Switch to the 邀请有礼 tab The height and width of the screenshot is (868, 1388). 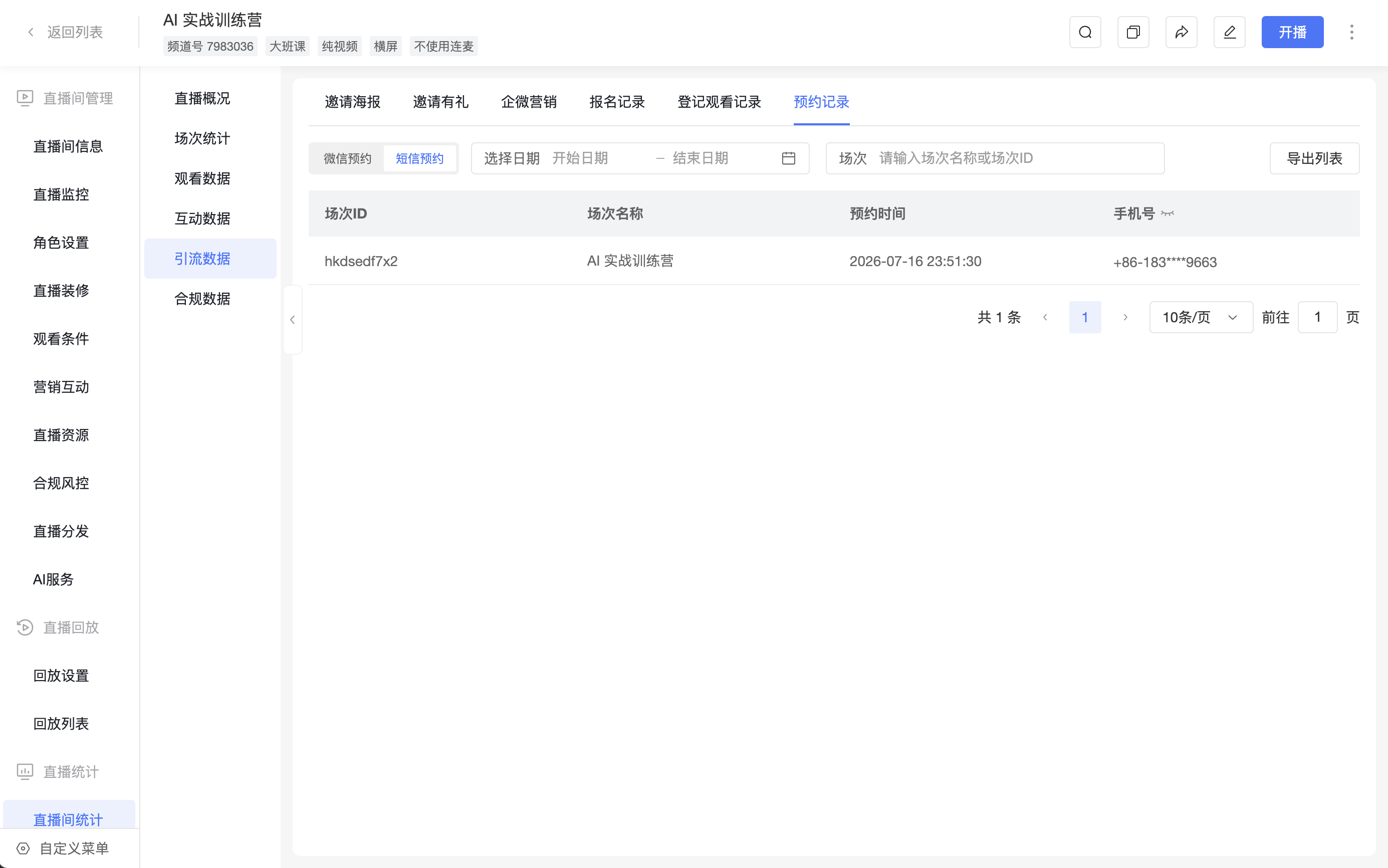click(x=441, y=102)
